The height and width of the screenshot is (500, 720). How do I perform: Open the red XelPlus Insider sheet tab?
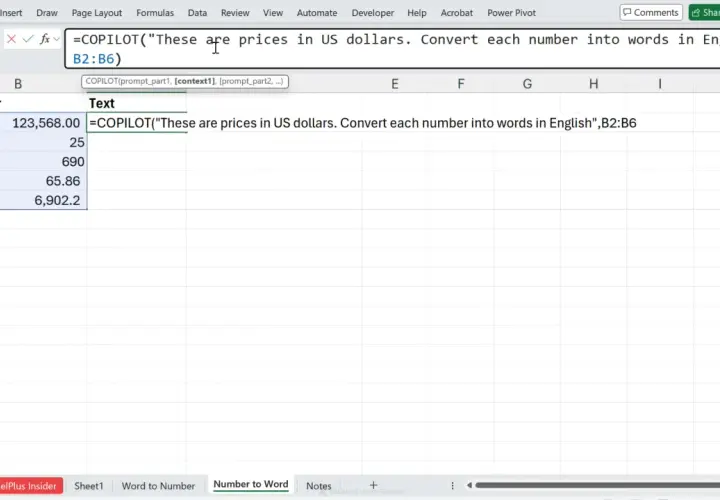(x=30, y=486)
